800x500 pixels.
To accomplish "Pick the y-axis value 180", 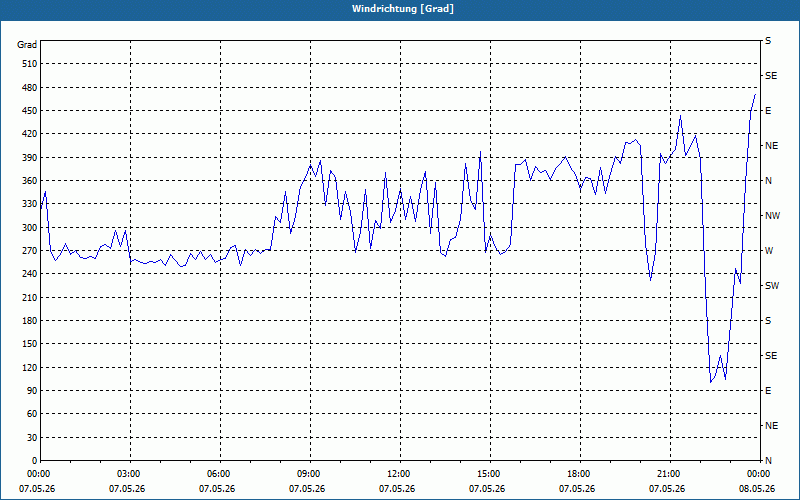I will [x=30, y=321].
